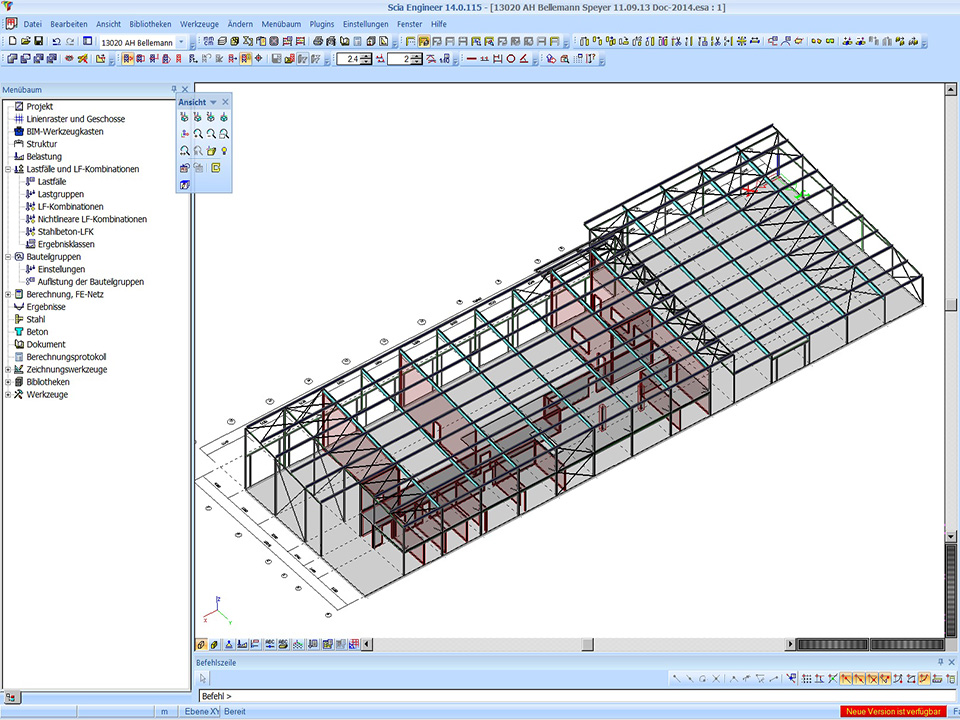This screenshot has width=960, height=720.
Task: Click the Open file folder icon
Action: click(25, 42)
